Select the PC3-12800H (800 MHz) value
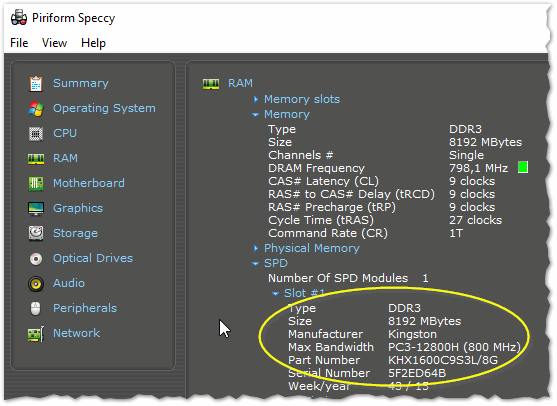This screenshot has height=406, width=557. [454, 347]
